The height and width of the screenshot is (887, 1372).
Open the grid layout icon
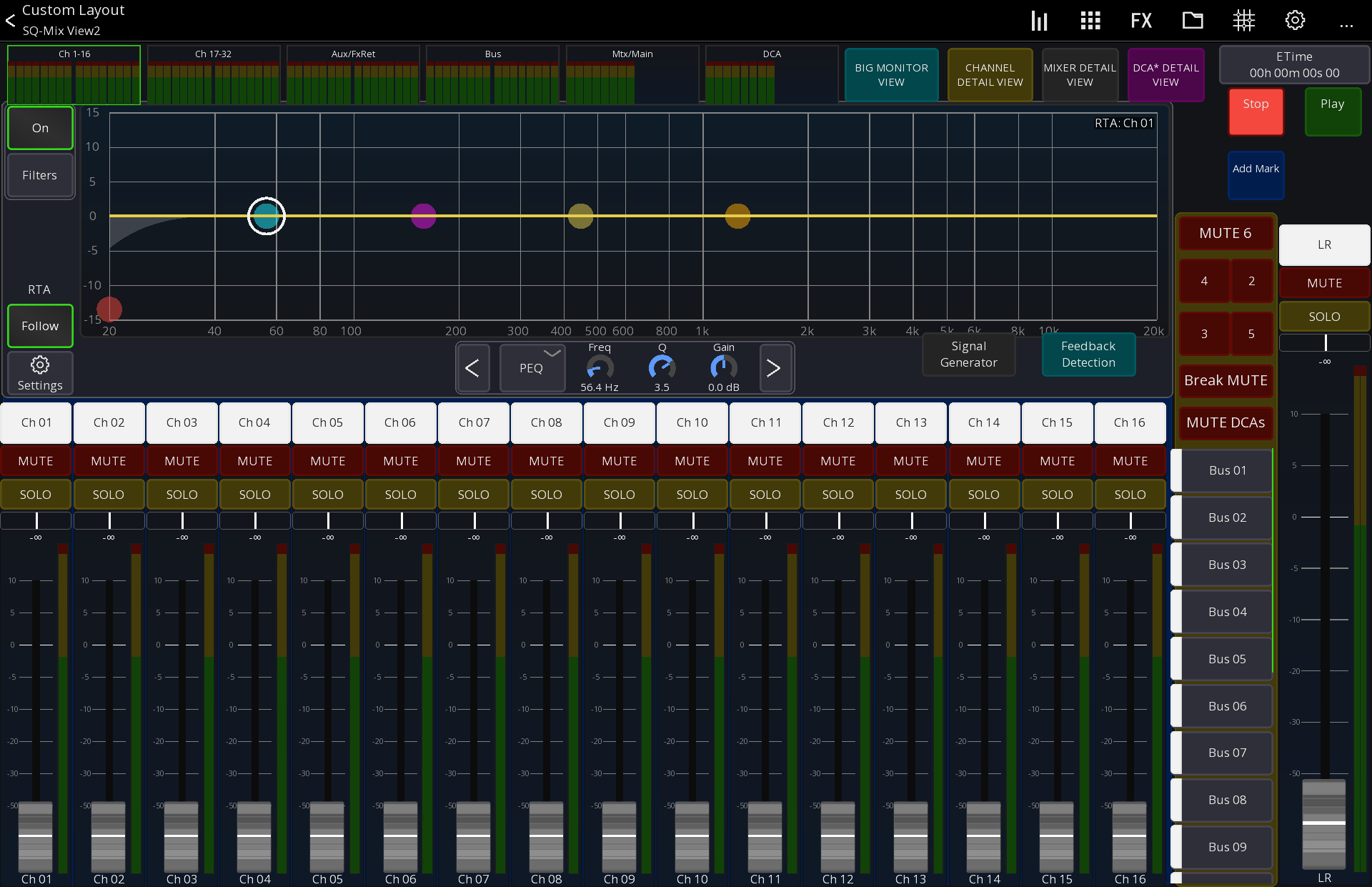coord(1090,21)
